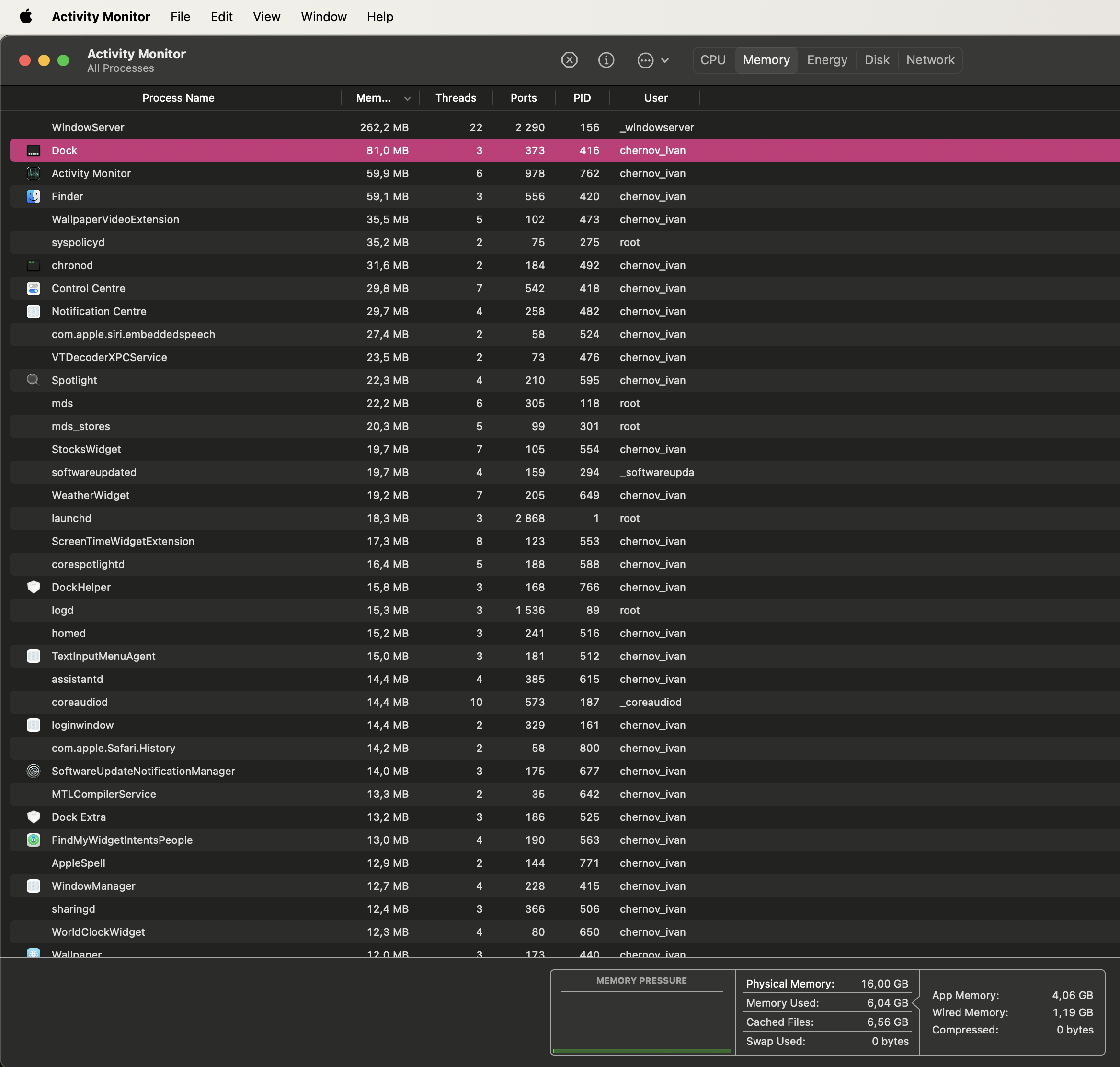The height and width of the screenshot is (1067, 1120).
Task: Select the StocksWidget process
Action: 564,449
